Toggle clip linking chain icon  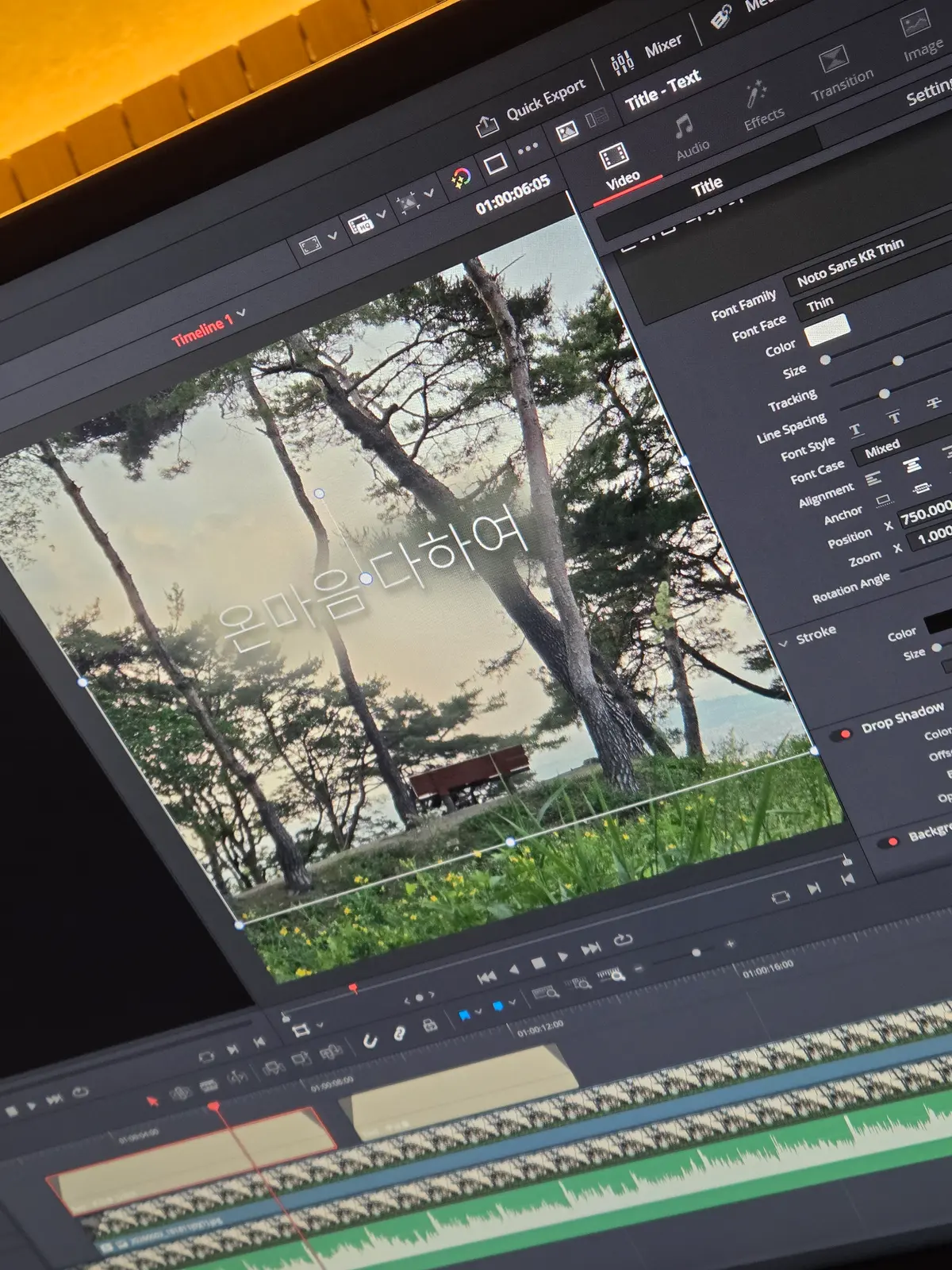(x=400, y=1033)
